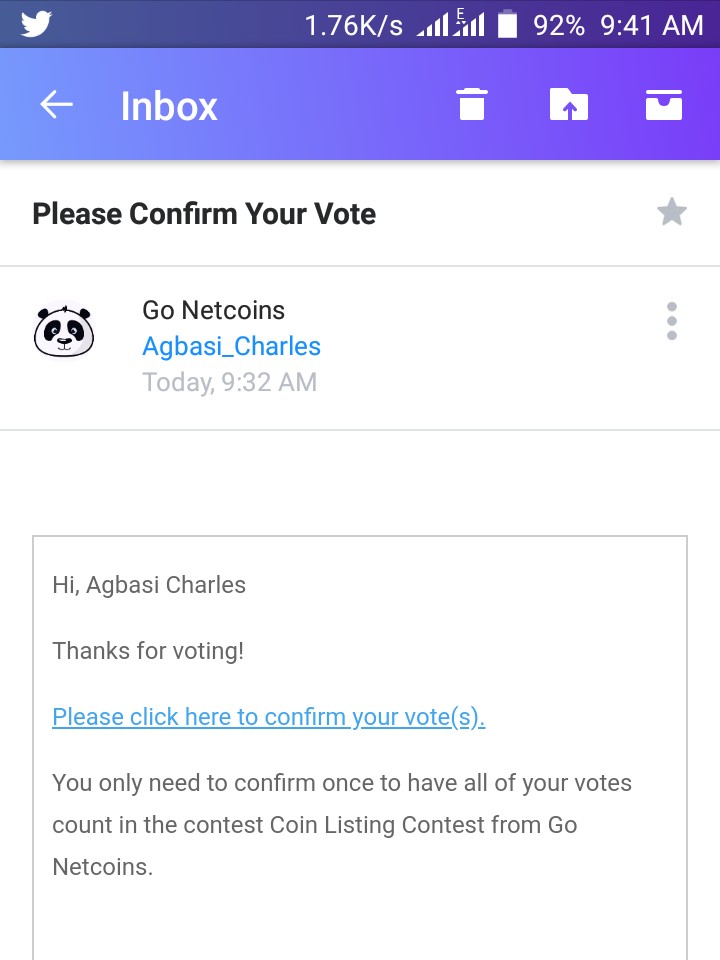Tap the 'Today, 9:32 AM' timestamp

229,381
